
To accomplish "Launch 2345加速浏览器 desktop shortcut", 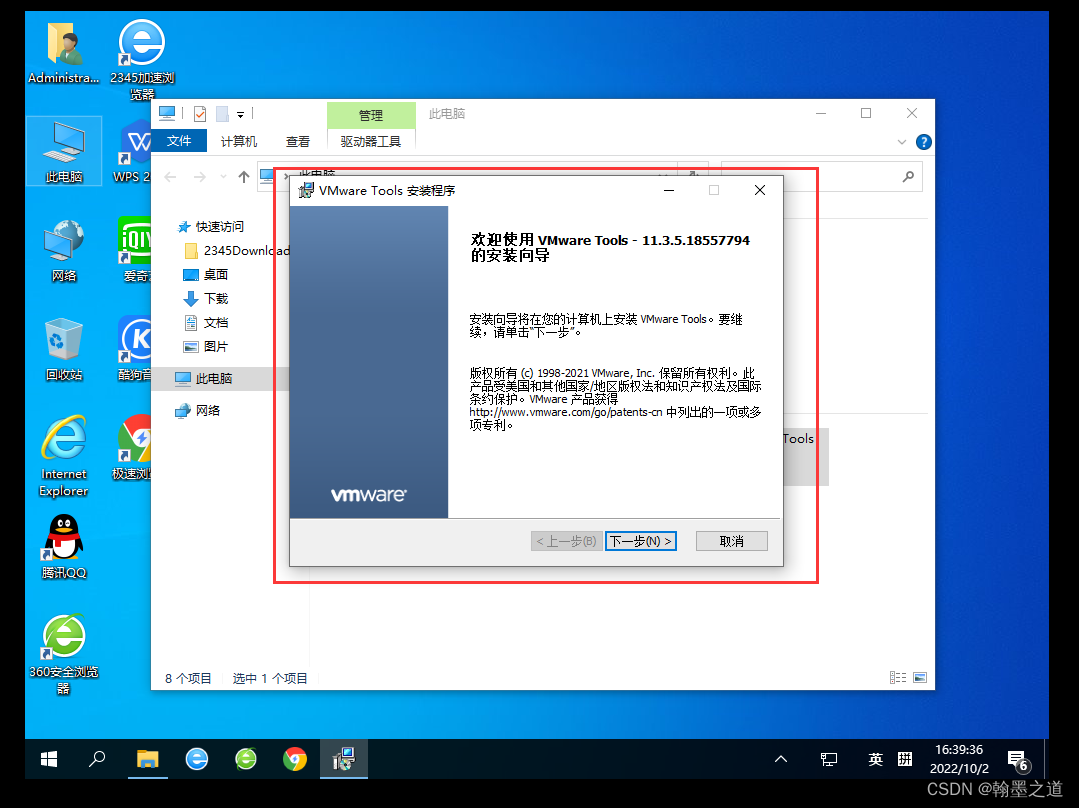I will pos(142,59).
